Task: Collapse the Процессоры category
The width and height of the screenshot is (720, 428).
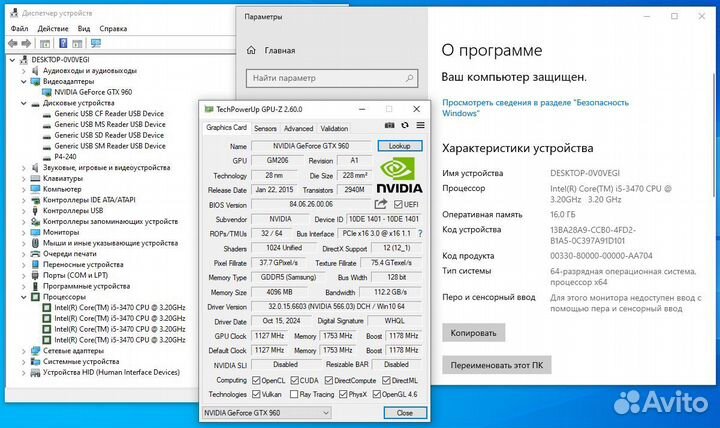Action: [x=23, y=297]
